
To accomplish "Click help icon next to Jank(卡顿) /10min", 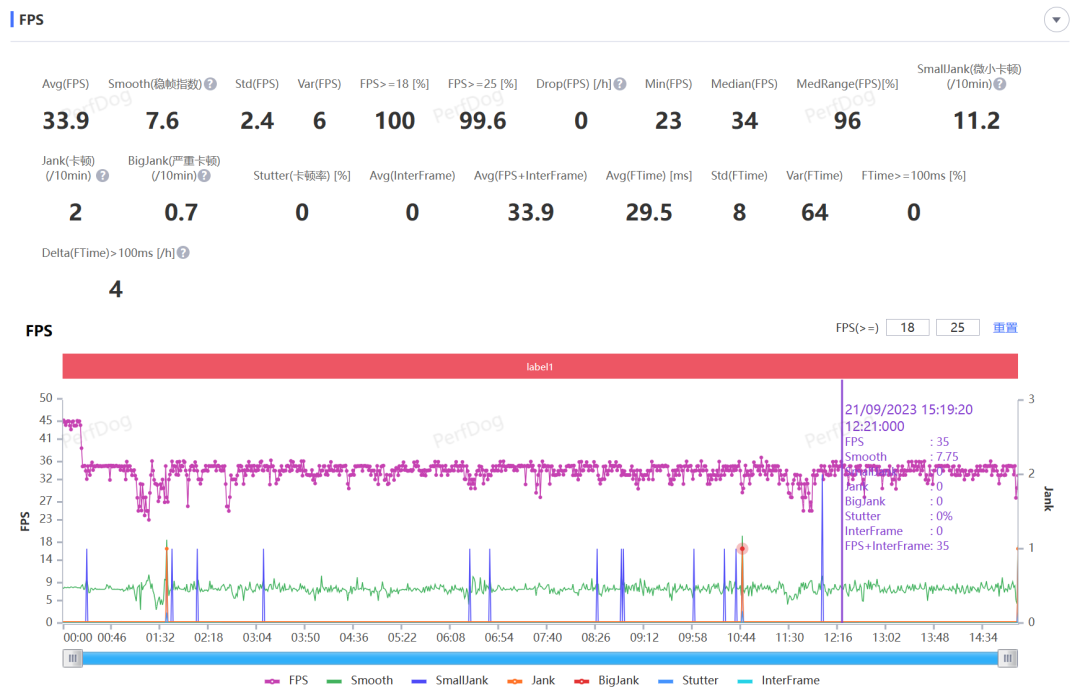I will (102, 176).
